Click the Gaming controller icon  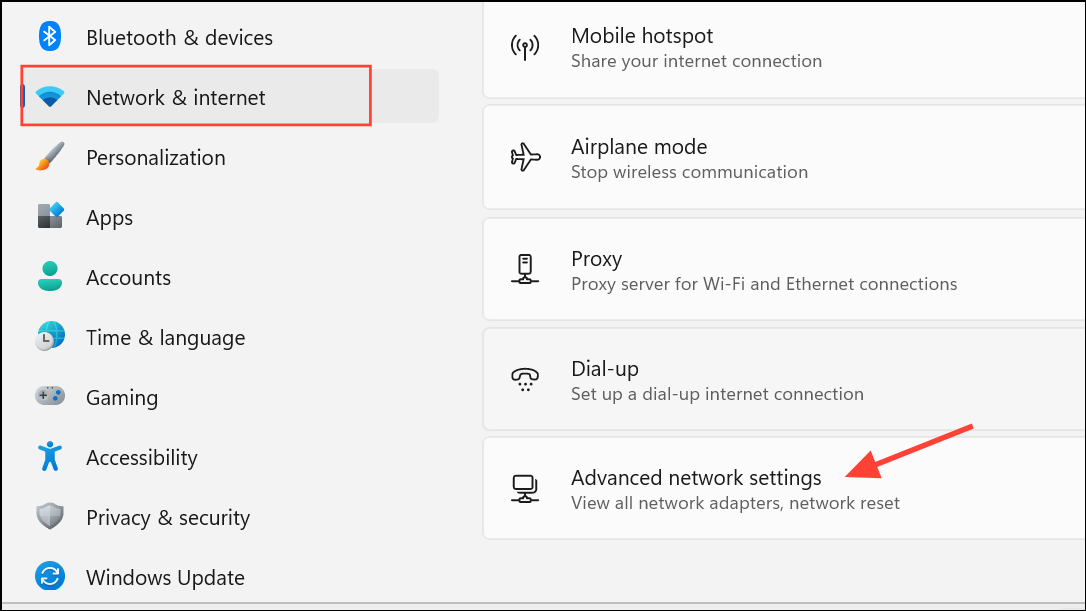coord(50,396)
